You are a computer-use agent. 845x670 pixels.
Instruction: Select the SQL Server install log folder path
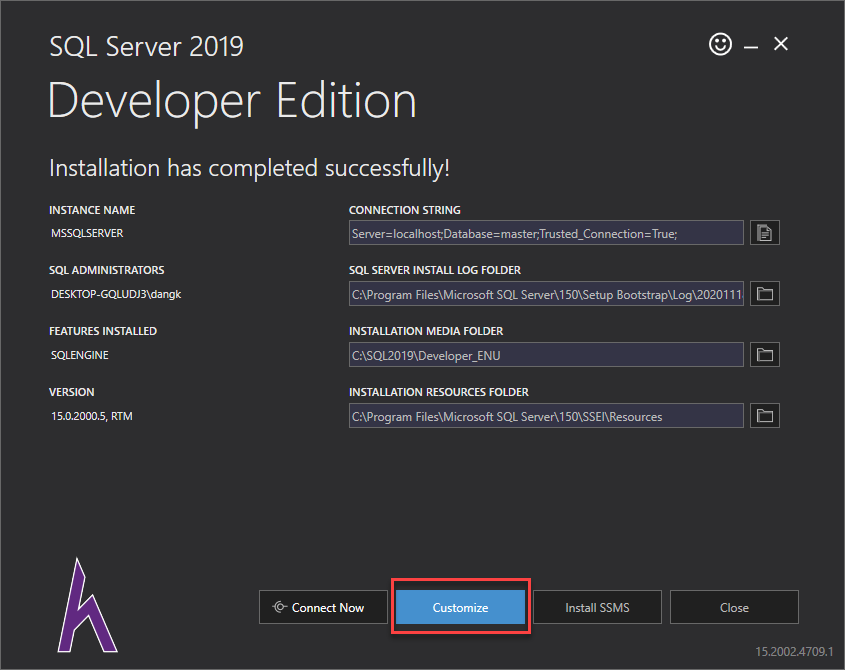[546, 294]
